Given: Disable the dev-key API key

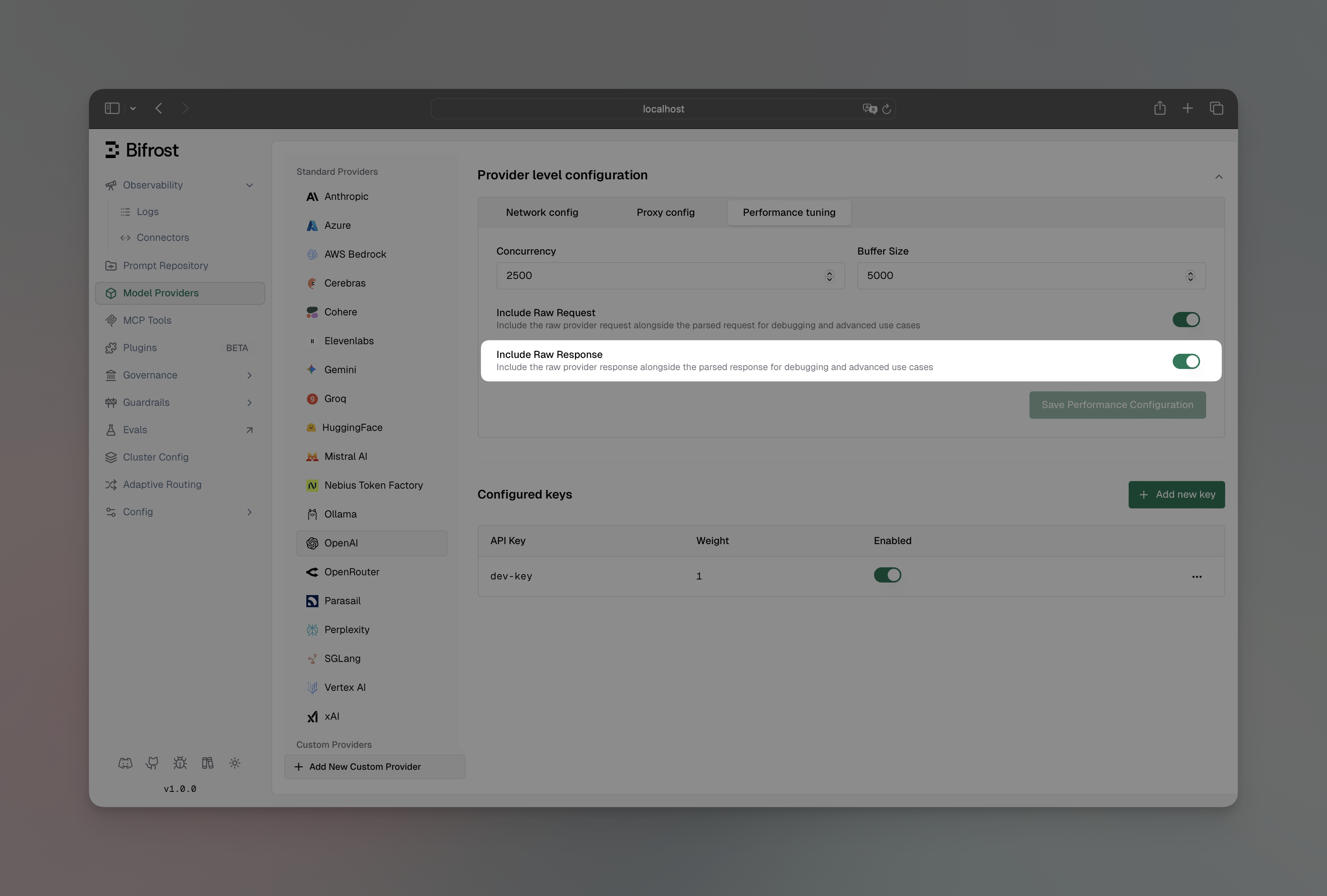Looking at the screenshot, I should click(887, 575).
